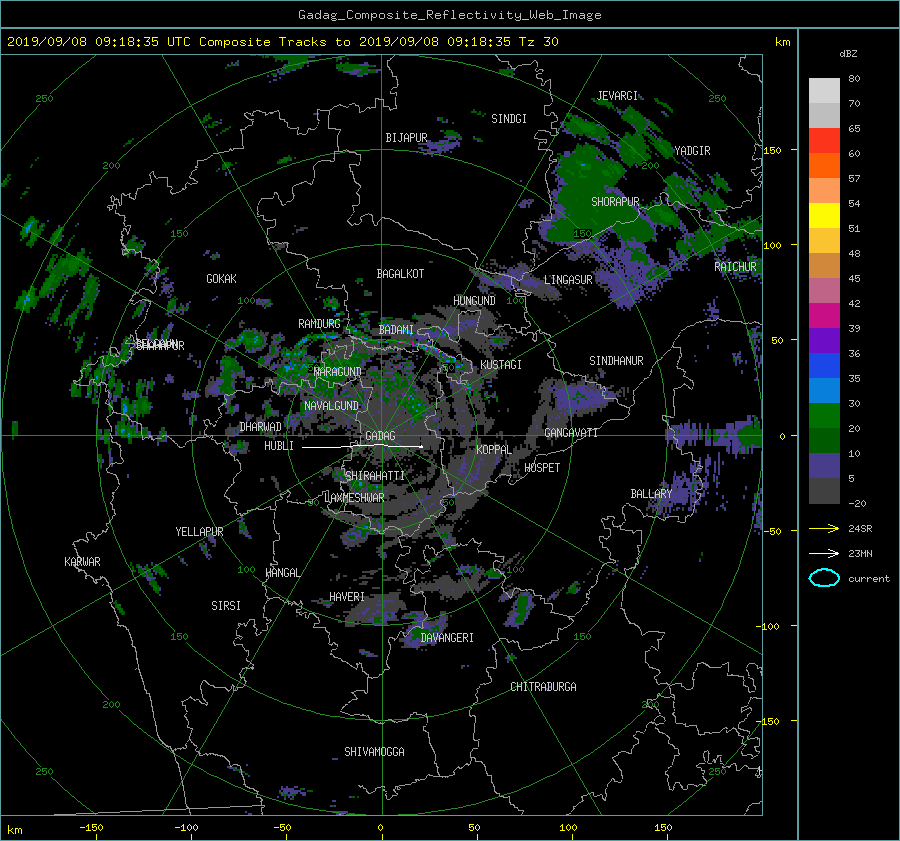Click the RAICHUR city label
Screen dimensions: 900x841
tap(735, 267)
